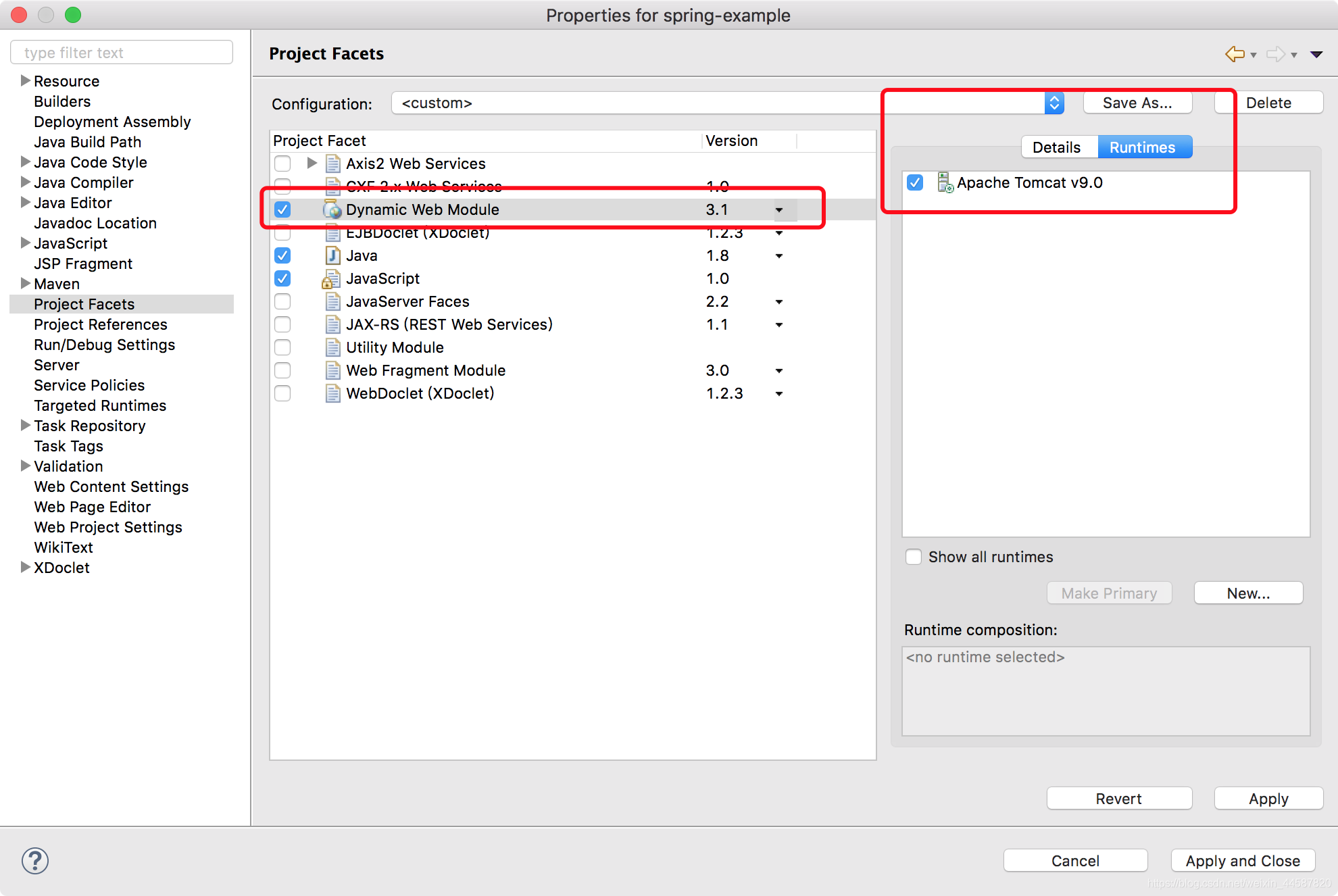Open the Configuration combo box
This screenshot has width=1338, height=896.
(x=728, y=103)
